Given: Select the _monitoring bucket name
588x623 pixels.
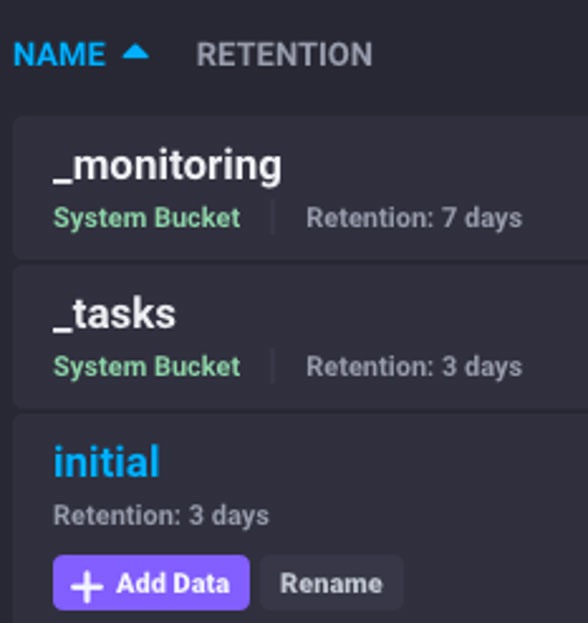Looking at the screenshot, I should pyautogui.click(x=167, y=167).
